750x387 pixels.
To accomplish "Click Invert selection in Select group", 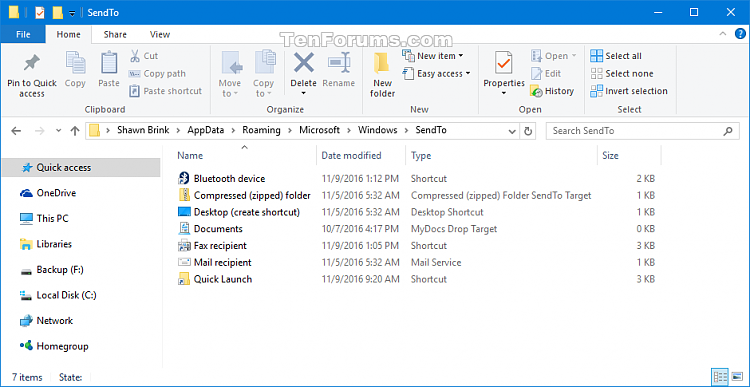I will pos(629,91).
